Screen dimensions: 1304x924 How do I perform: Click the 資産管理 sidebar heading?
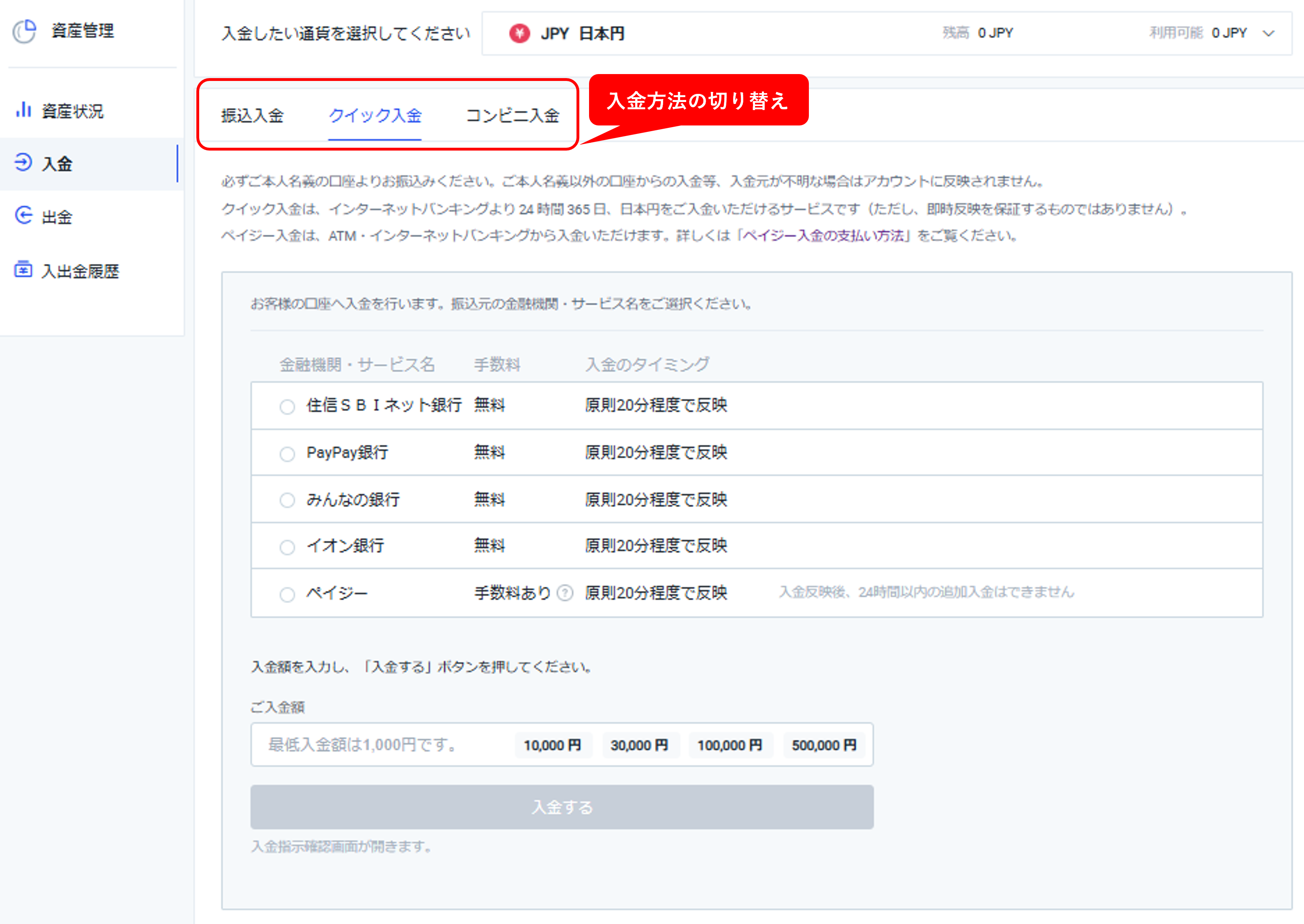point(83,31)
